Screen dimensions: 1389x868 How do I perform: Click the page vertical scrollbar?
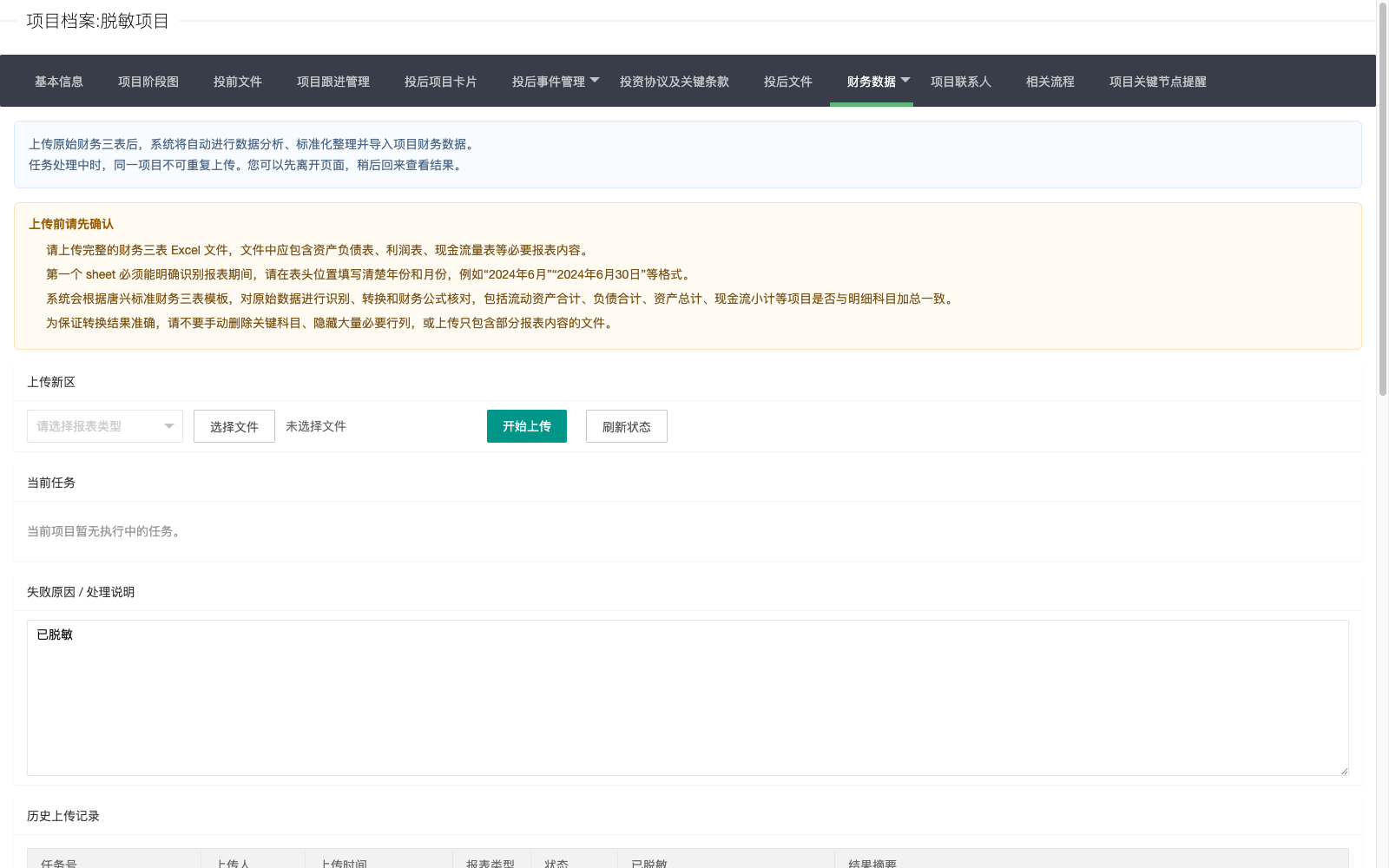(1383, 200)
